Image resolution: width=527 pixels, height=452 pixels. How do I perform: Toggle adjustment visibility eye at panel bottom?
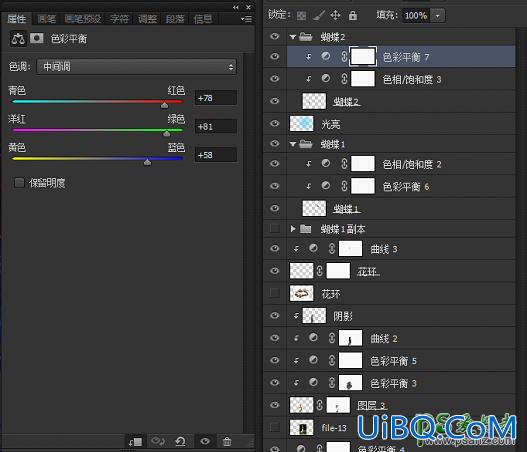point(205,441)
